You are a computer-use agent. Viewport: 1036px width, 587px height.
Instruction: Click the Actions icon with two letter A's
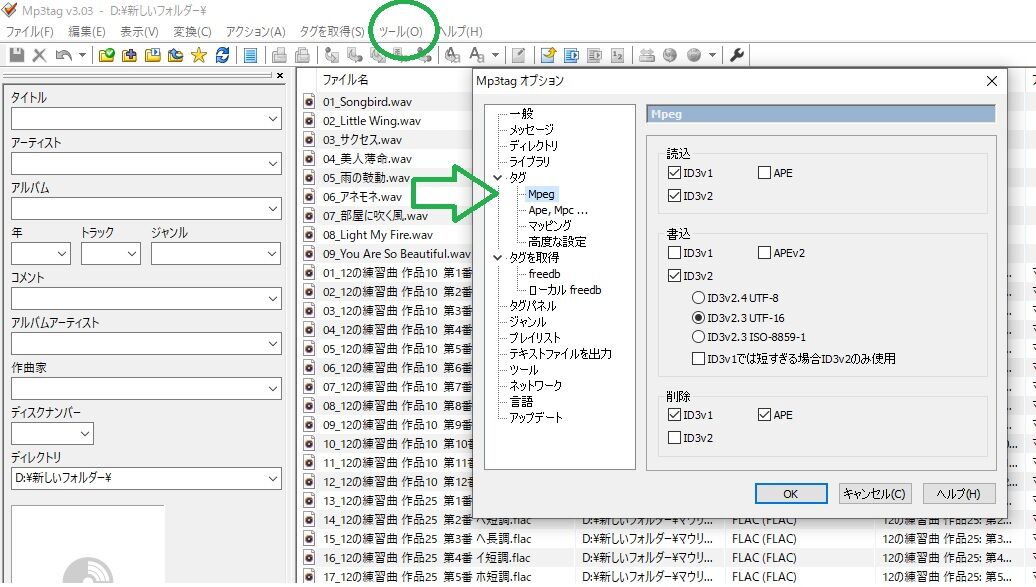click(453, 56)
